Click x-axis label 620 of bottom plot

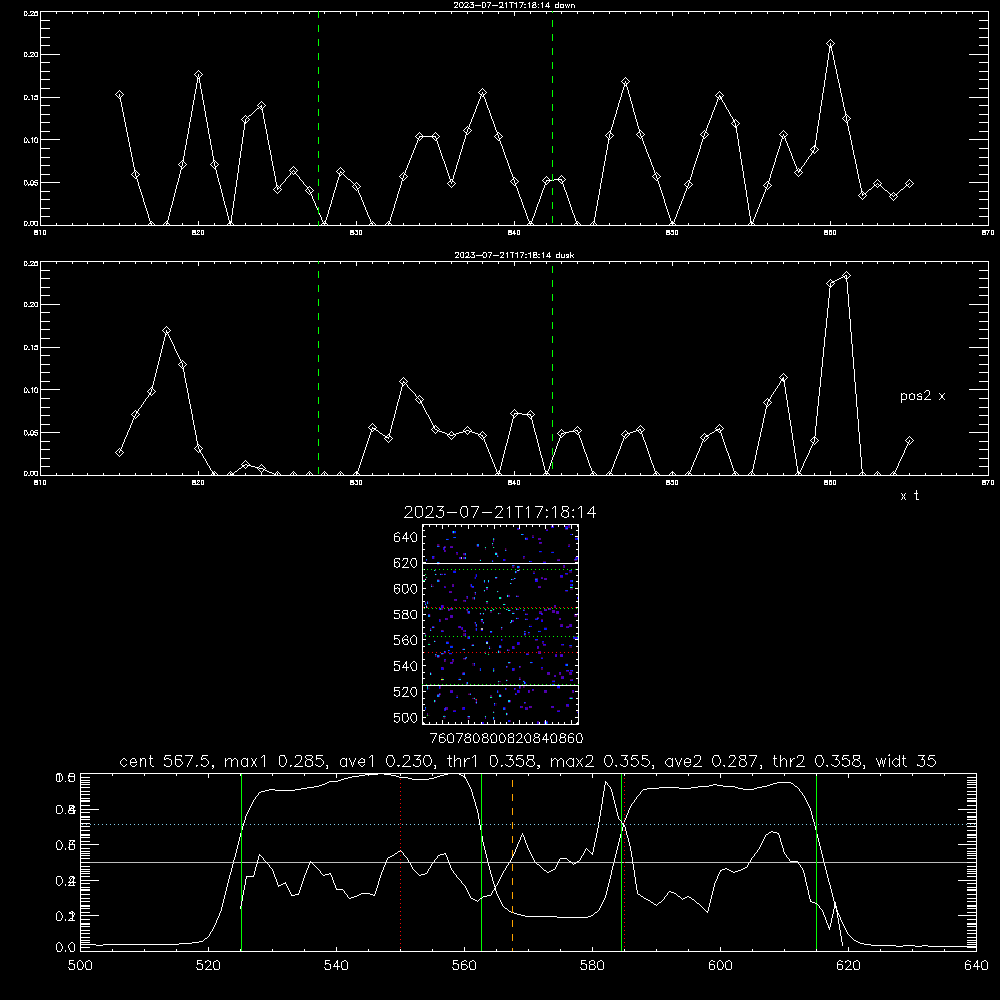pos(848,966)
